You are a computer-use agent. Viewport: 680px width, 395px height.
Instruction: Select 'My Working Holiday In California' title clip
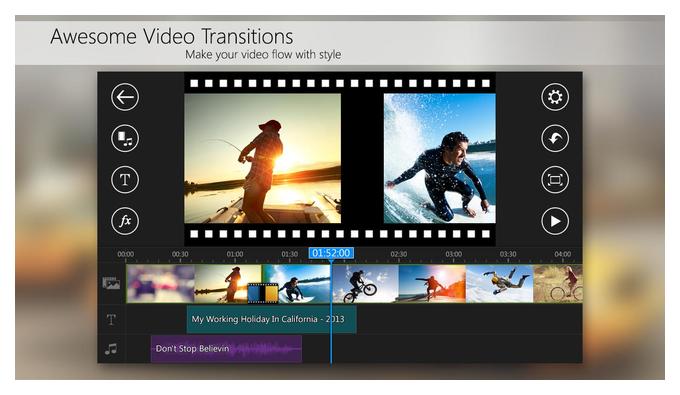click(x=271, y=319)
